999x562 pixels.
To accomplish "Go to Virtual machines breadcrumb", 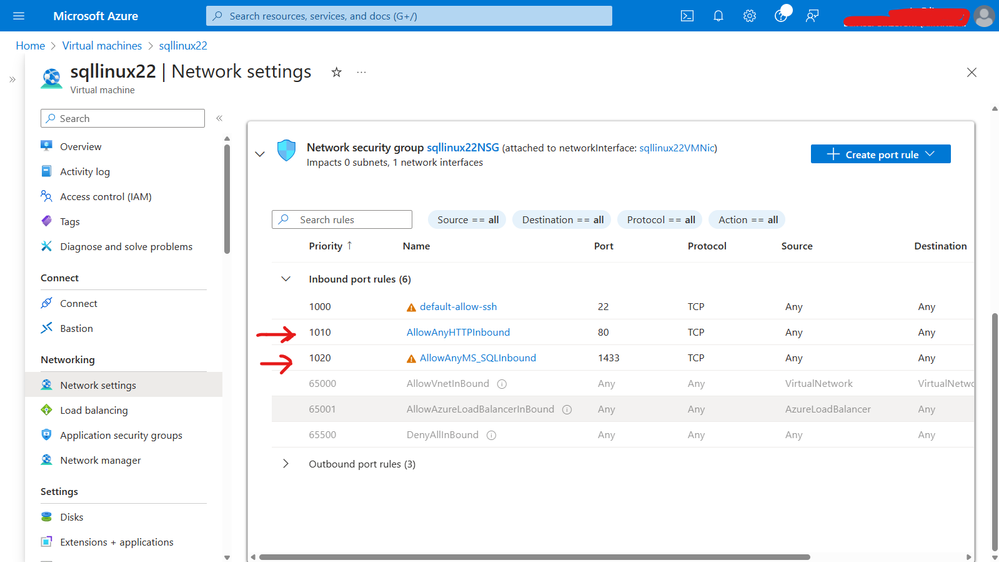I will (x=102, y=46).
